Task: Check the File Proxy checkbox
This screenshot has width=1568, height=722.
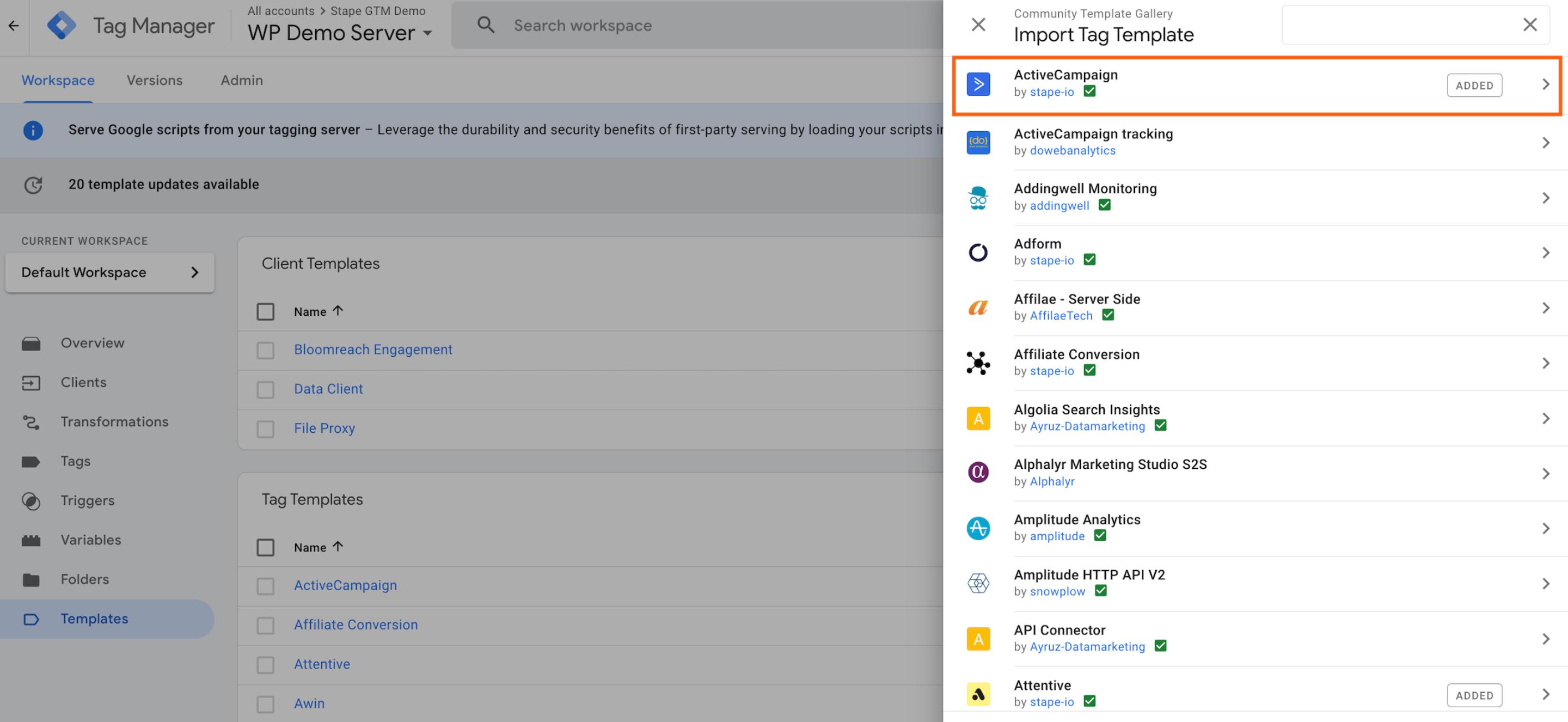Action: 265,429
